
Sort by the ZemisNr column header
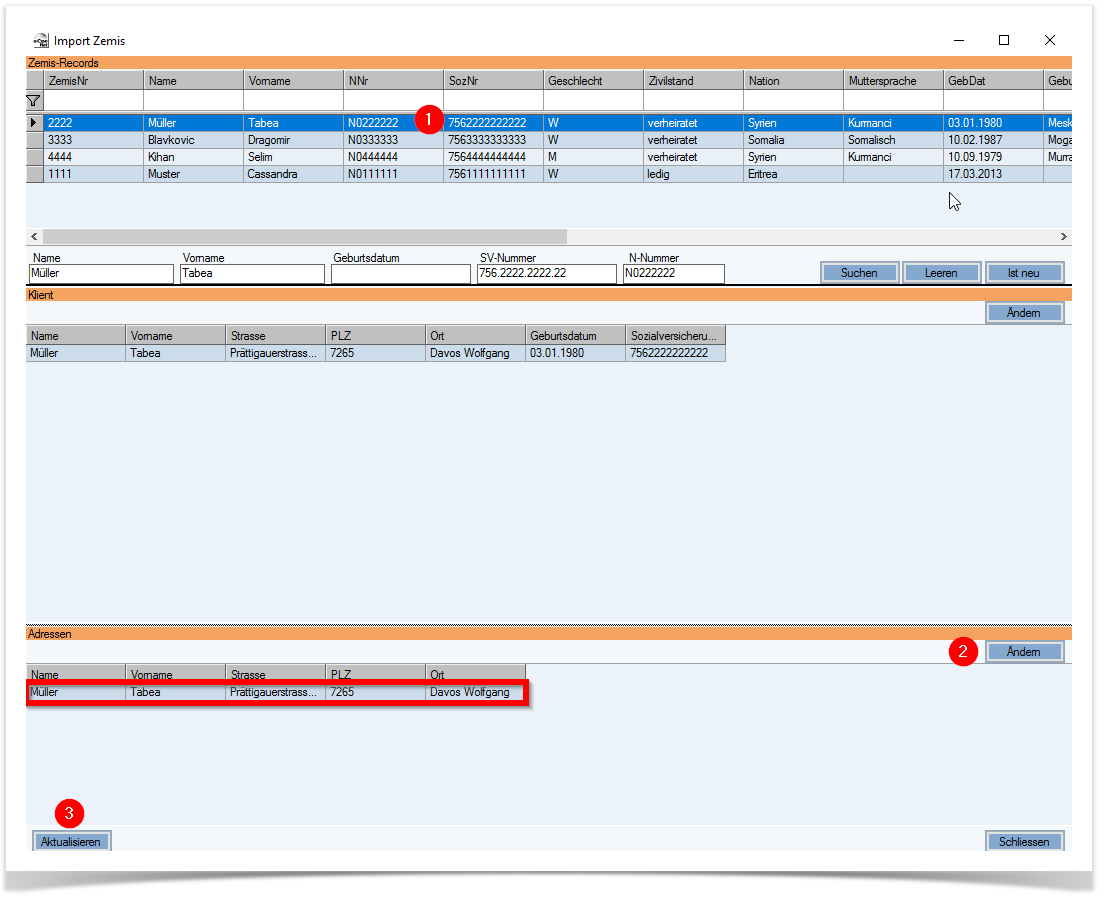(x=93, y=81)
